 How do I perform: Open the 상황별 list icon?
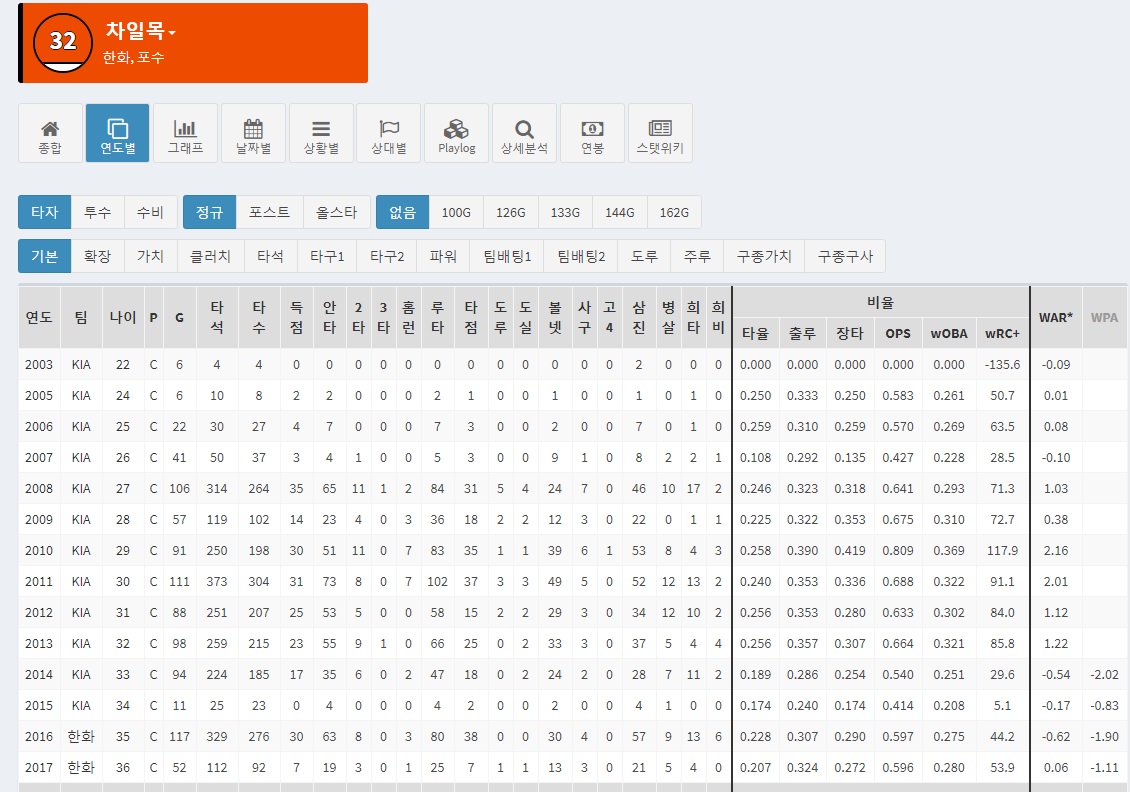tap(321, 128)
